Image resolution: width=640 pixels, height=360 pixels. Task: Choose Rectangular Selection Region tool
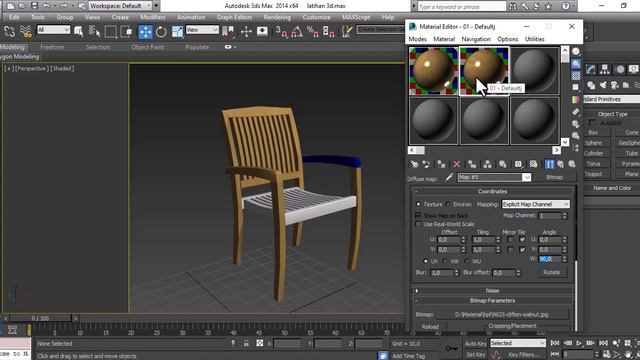[x=110, y=32]
